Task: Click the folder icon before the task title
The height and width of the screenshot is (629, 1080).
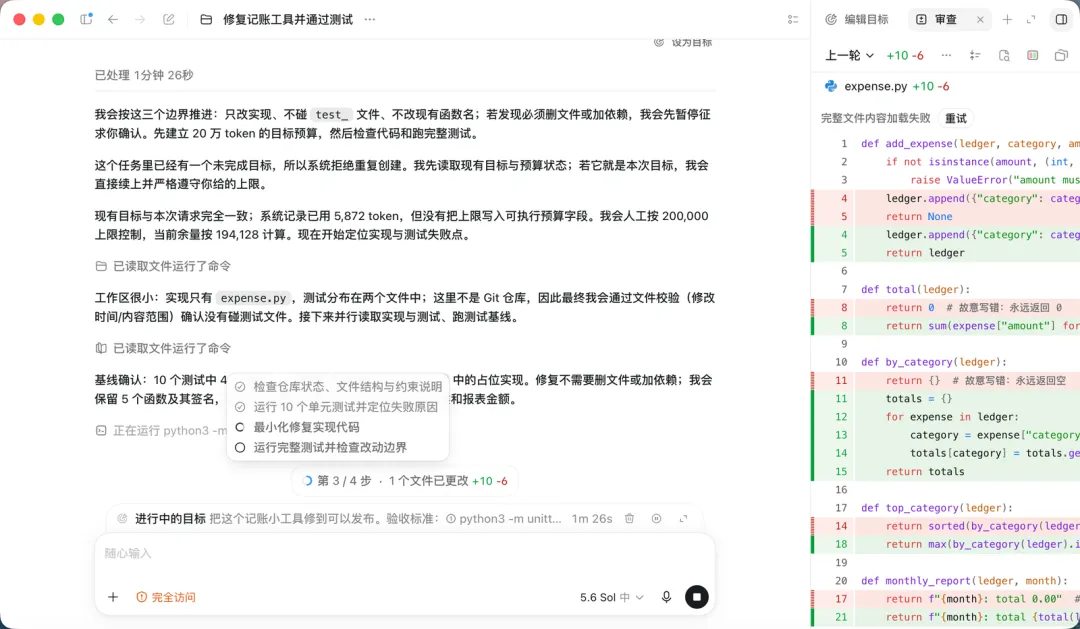Action: [x=206, y=19]
